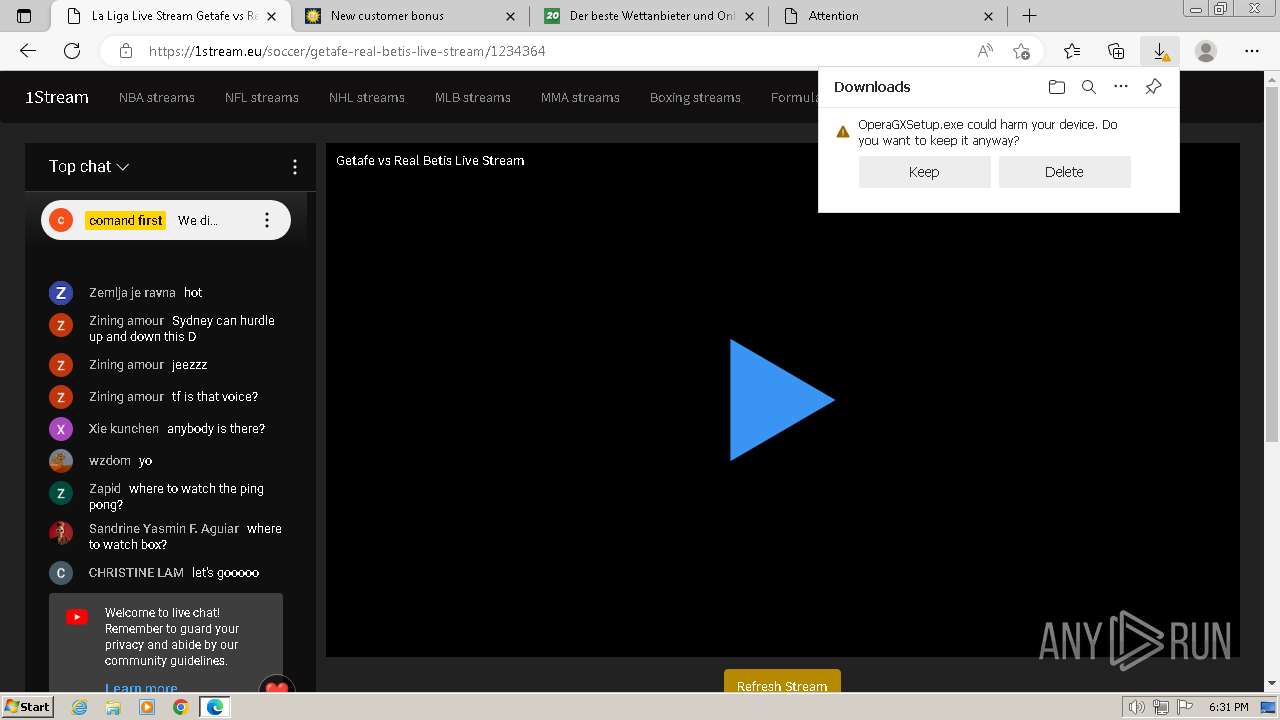Open File Explorer from taskbar

(113, 707)
